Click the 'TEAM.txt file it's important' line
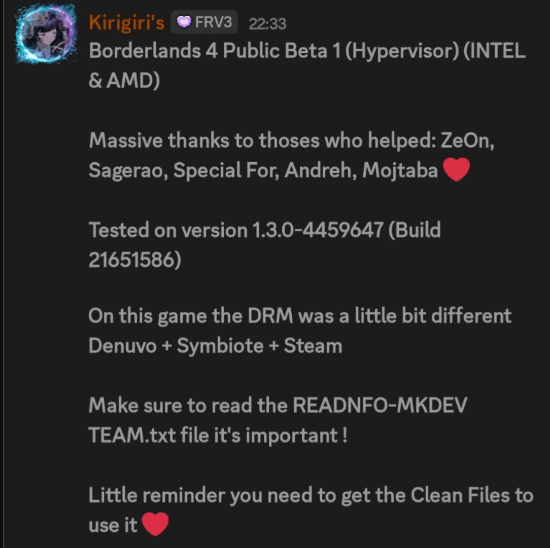The width and height of the screenshot is (550, 548). click(218, 435)
